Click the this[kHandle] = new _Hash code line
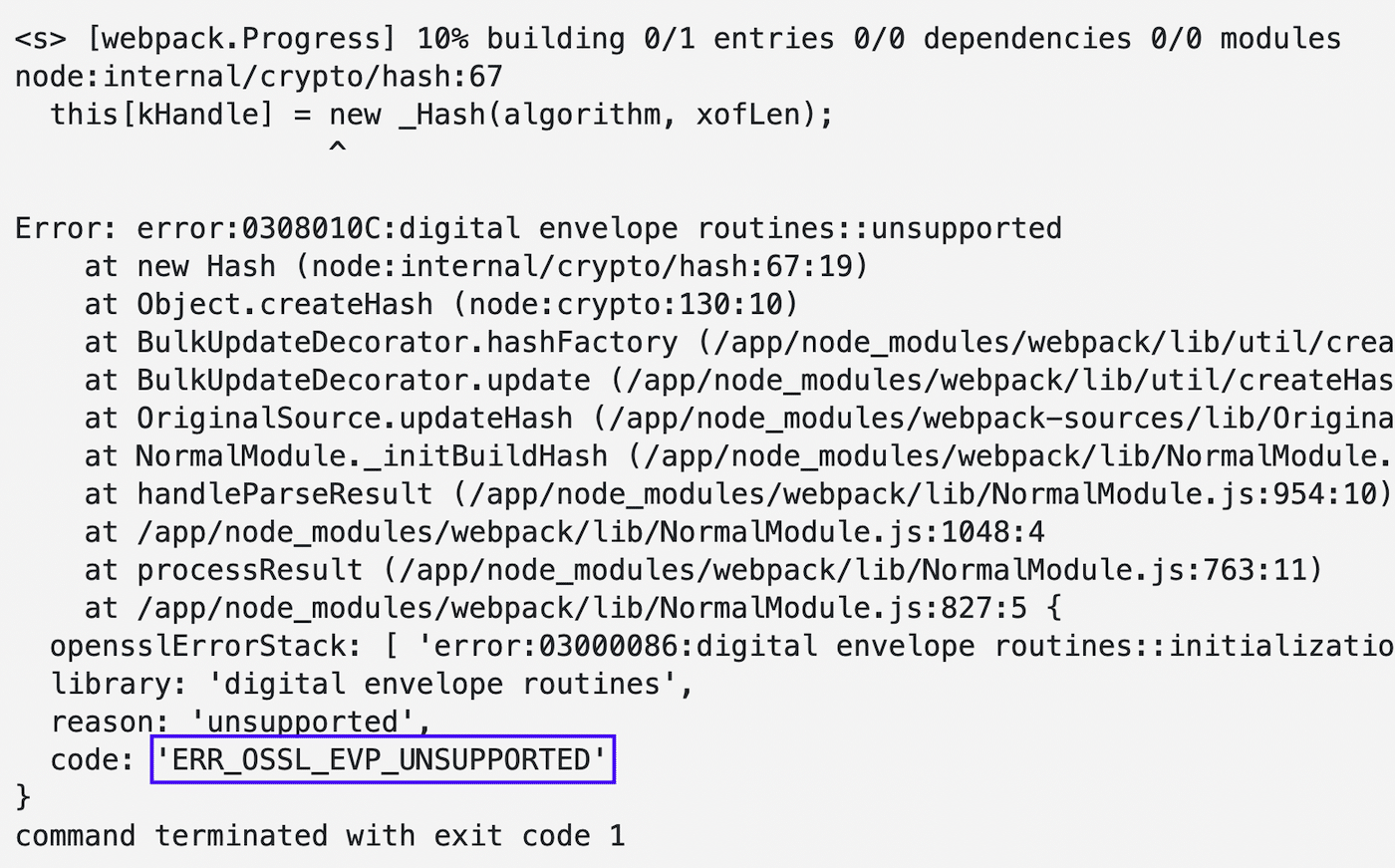Image resolution: width=1395 pixels, height=868 pixels. (441, 115)
